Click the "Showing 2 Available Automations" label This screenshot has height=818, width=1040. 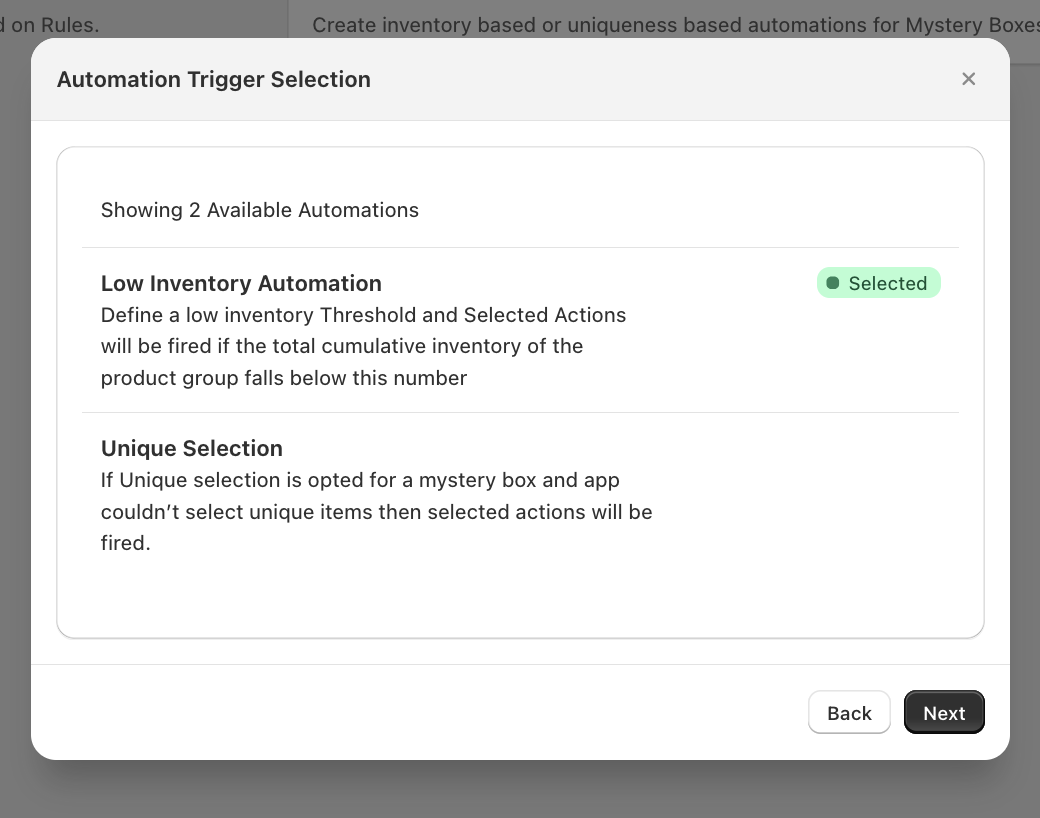pos(260,210)
